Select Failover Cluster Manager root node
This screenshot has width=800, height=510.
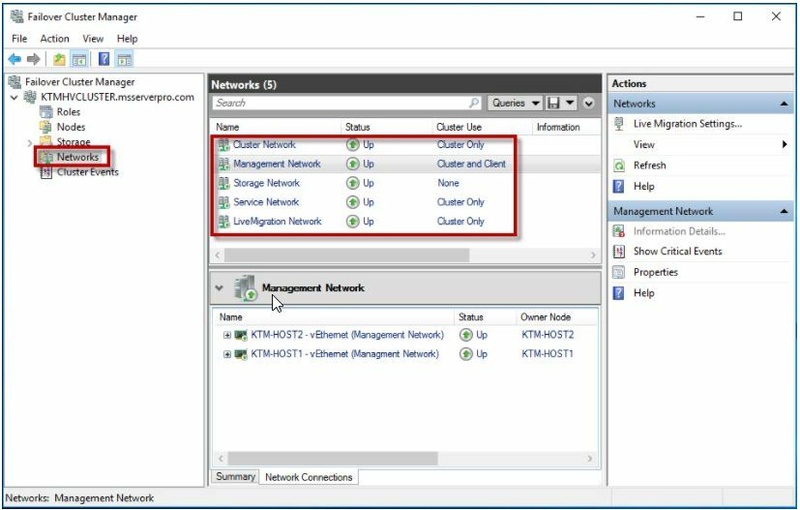pos(80,82)
